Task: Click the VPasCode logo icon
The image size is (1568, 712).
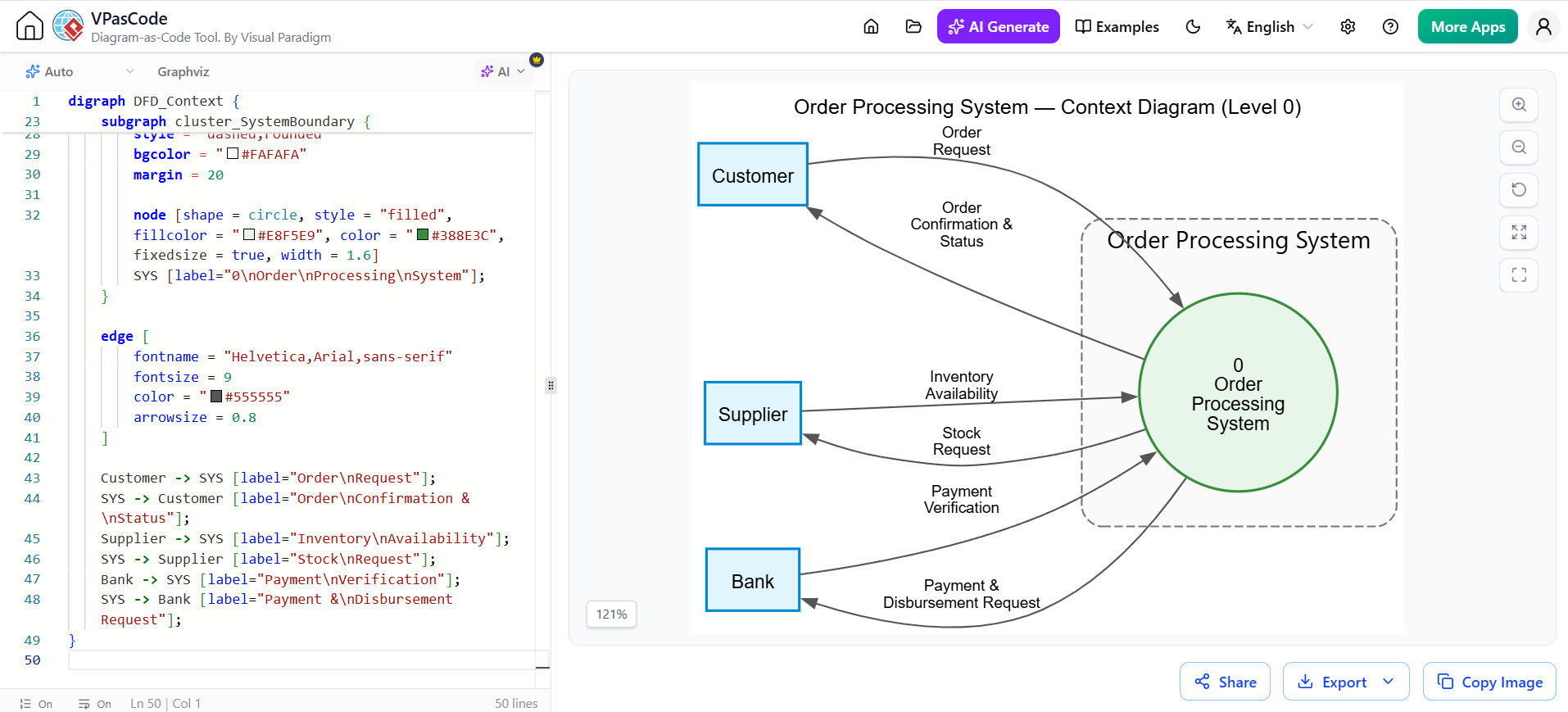Action: click(x=68, y=26)
